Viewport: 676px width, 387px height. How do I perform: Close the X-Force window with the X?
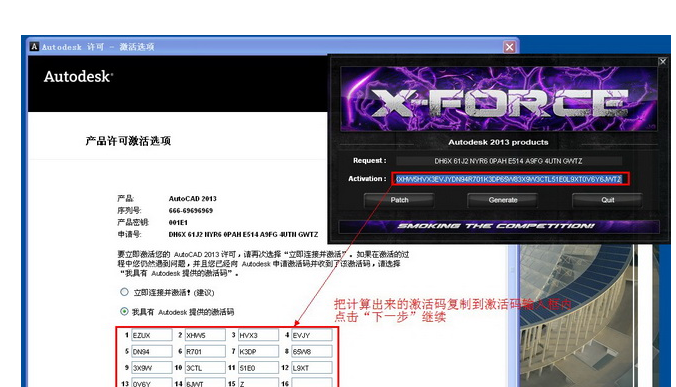[x=663, y=62]
